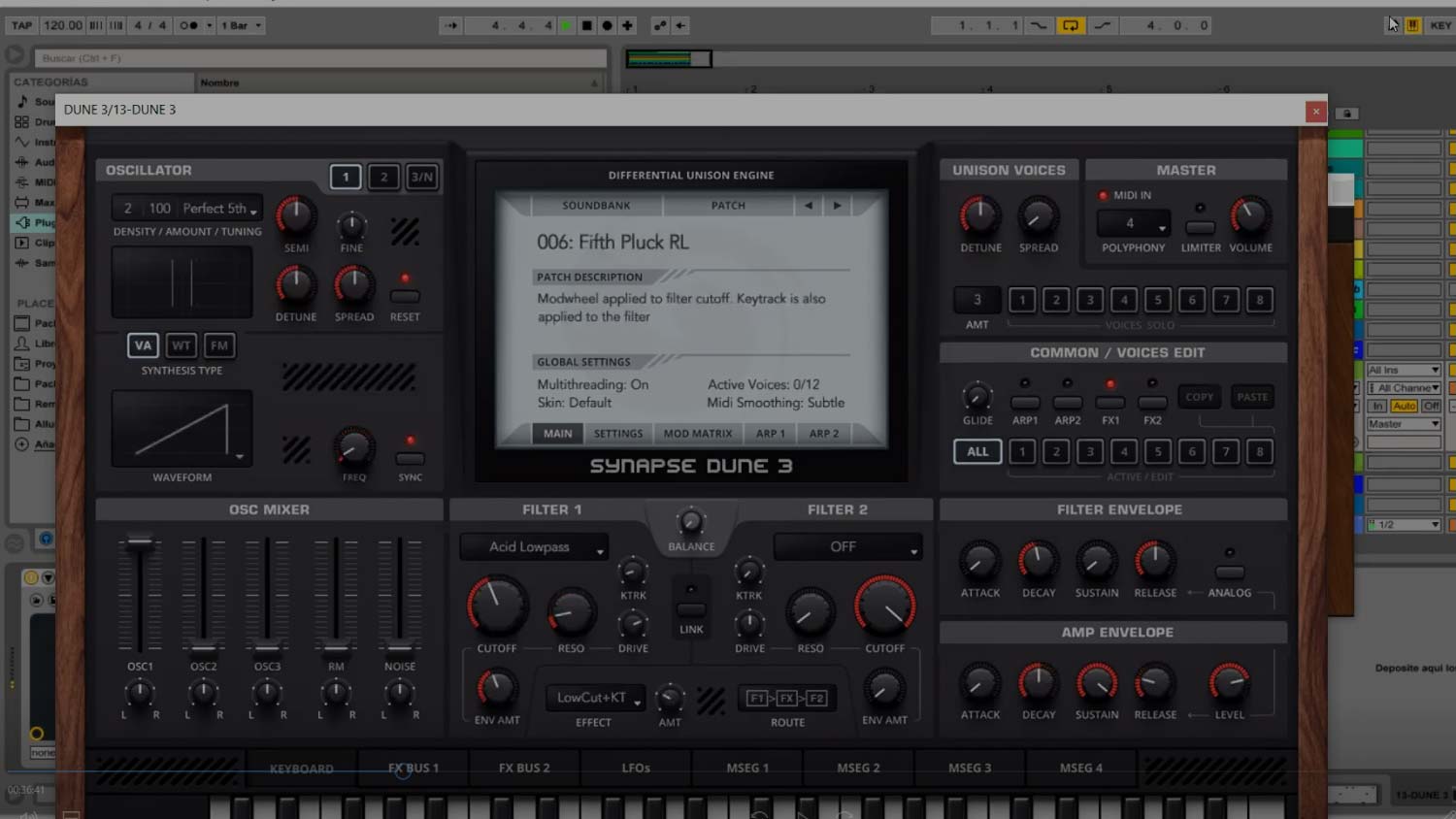Screen dimensions: 1456x819
Task: Toggle the FX2 switch
Action: click(1152, 403)
